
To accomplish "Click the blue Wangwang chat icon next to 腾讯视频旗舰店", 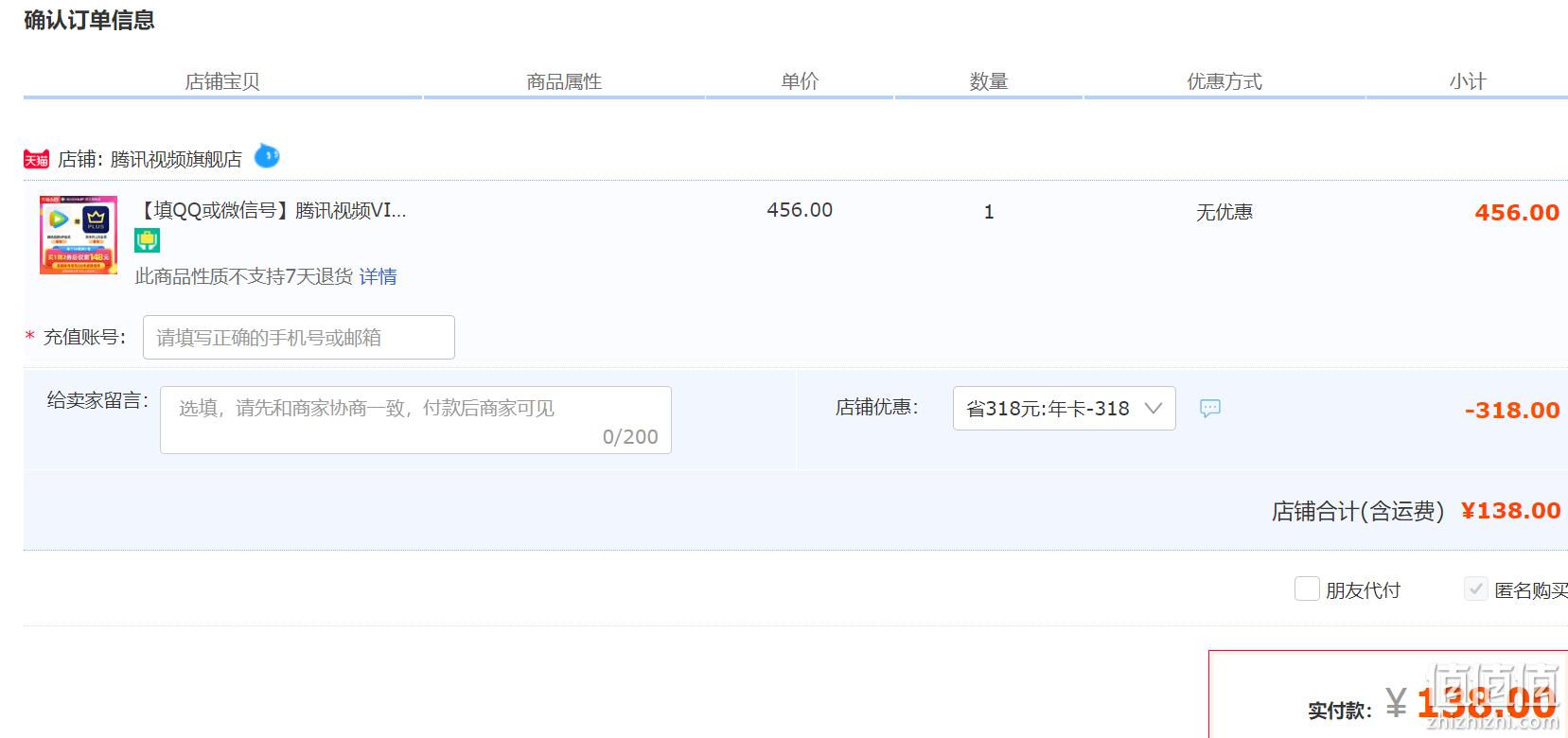I will pyautogui.click(x=267, y=156).
